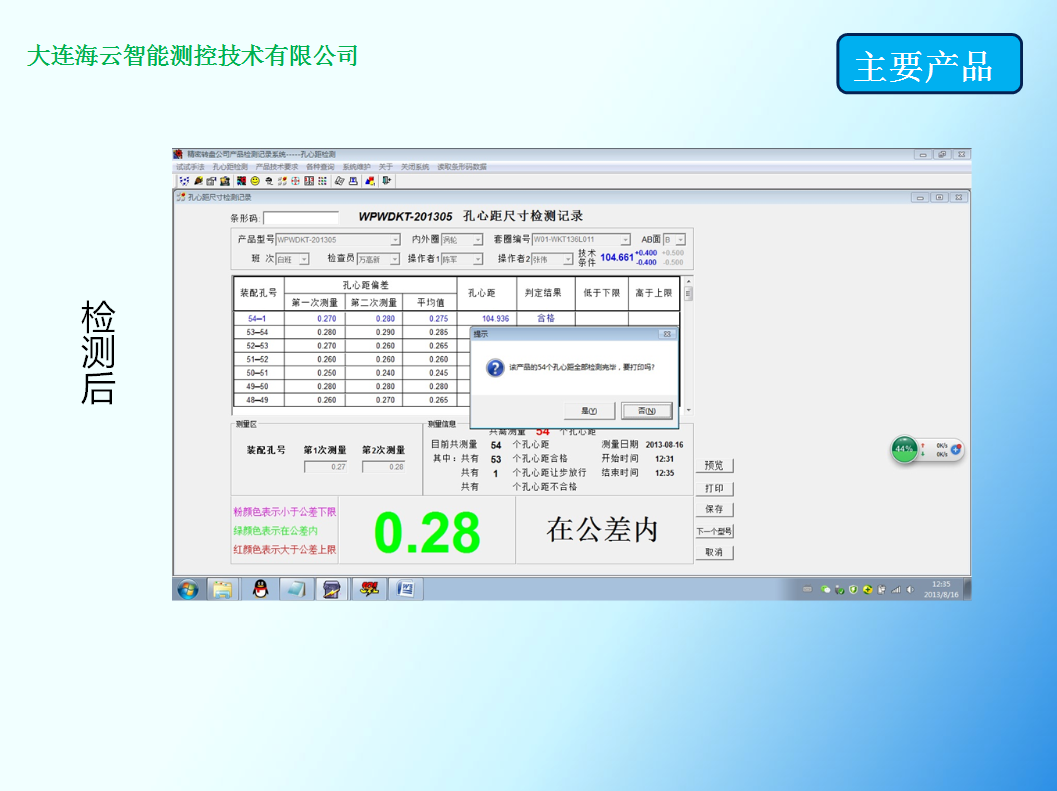
Task: Click the yellow smiley face toolbar icon
Action: click(255, 181)
